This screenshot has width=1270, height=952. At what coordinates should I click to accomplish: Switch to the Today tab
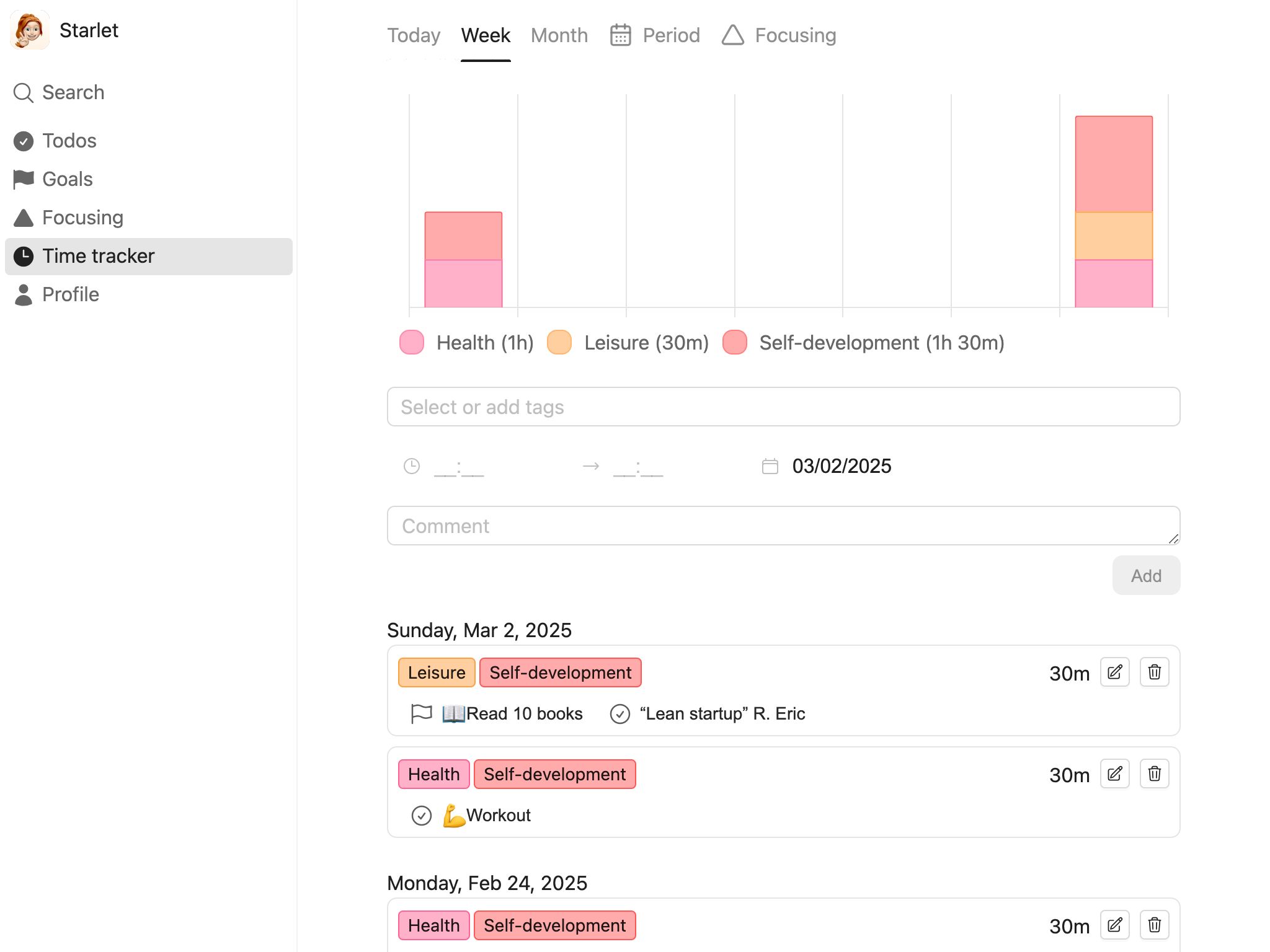click(x=414, y=35)
